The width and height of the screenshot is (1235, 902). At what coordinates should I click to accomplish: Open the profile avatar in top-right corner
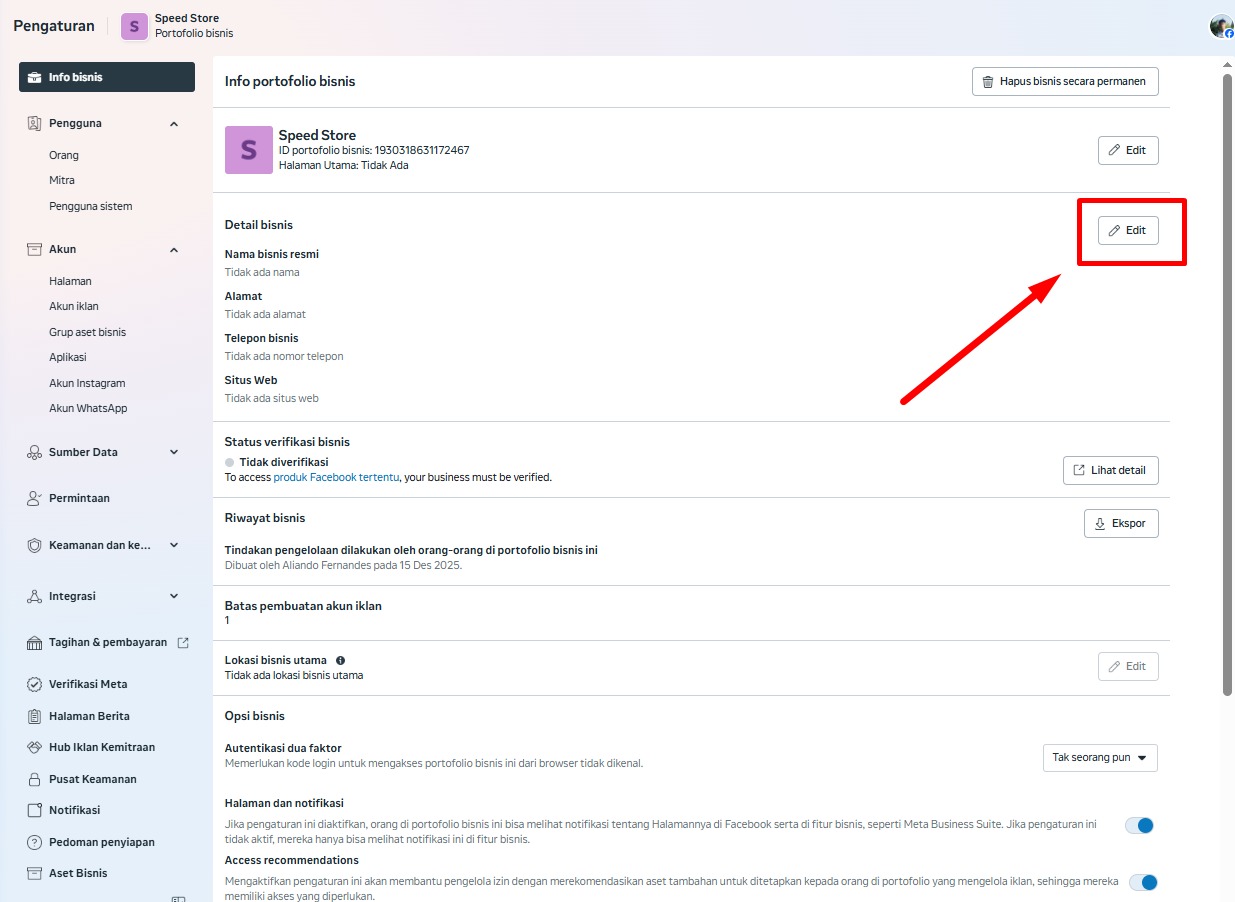click(1221, 27)
